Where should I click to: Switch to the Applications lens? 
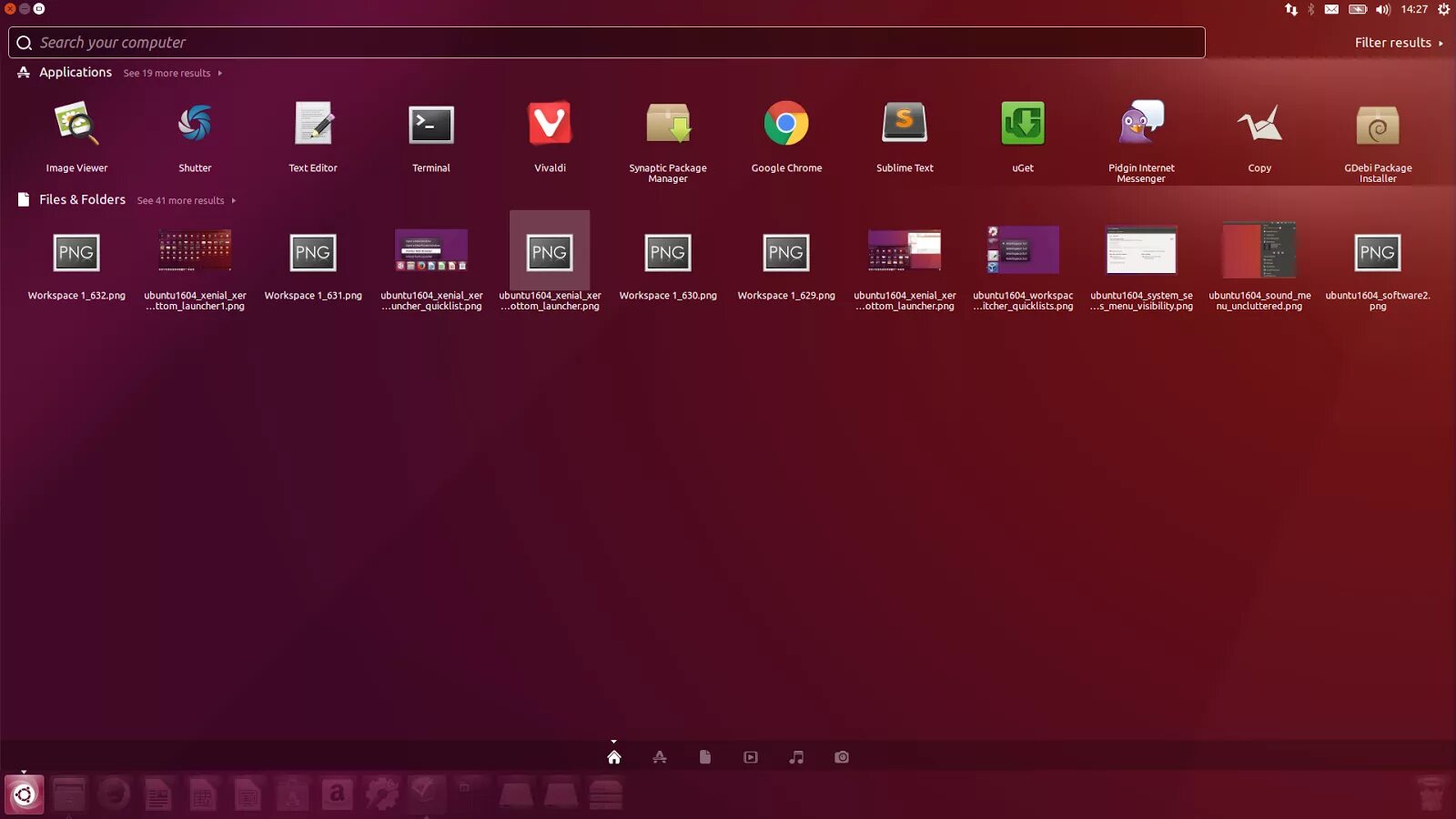660,757
